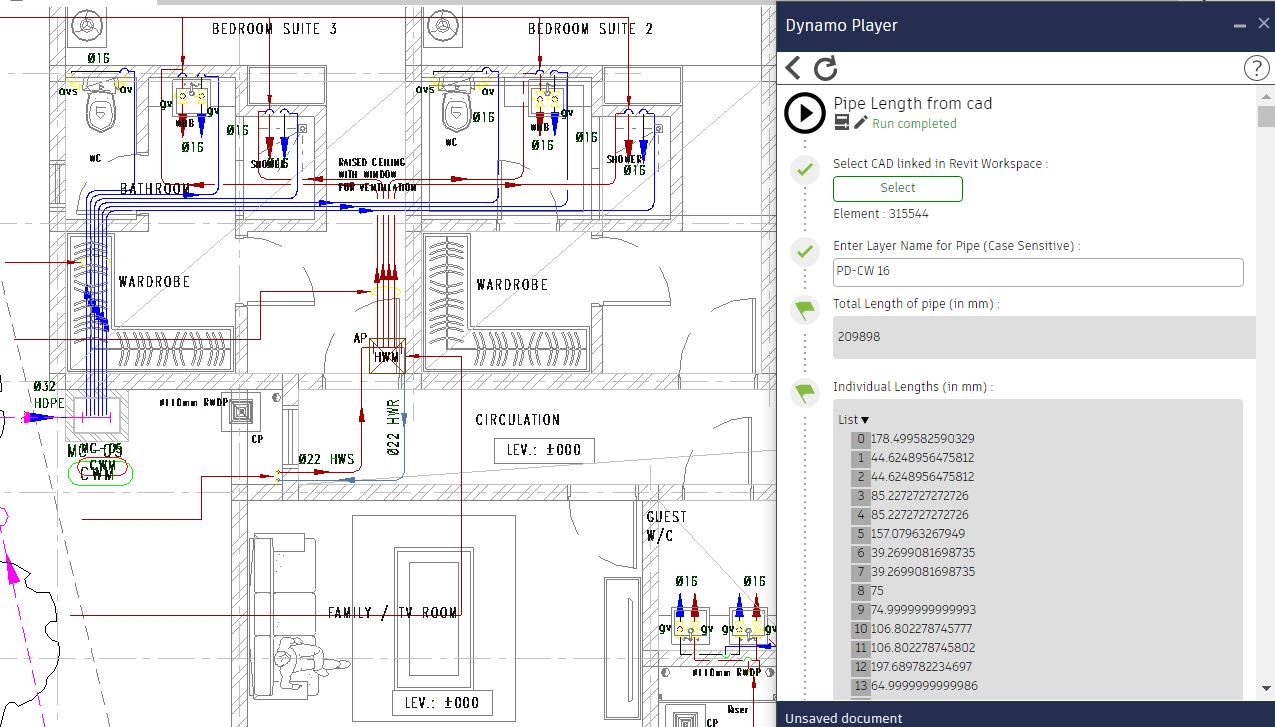Select list item 8 with value 75
The height and width of the screenshot is (727, 1275).
877,591
